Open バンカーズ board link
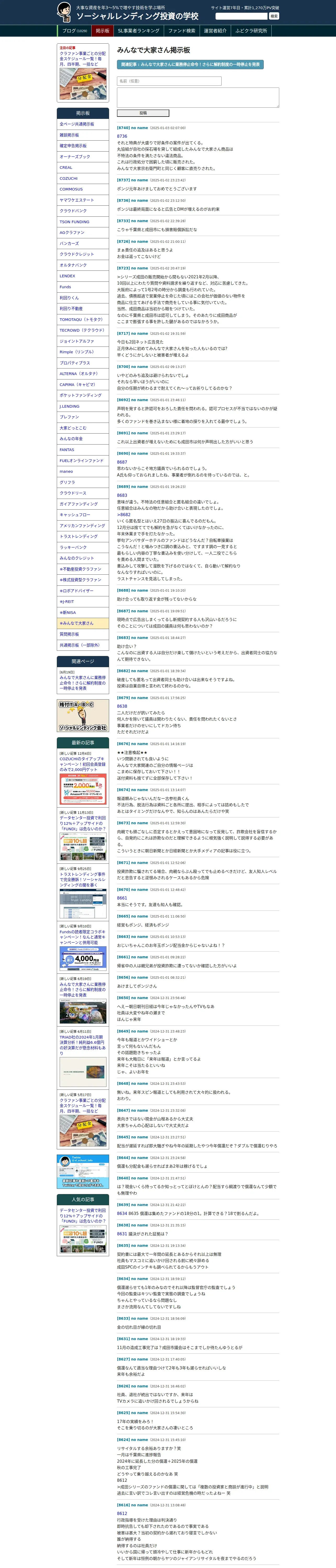The width and height of the screenshot is (336, 1568). (x=83, y=244)
